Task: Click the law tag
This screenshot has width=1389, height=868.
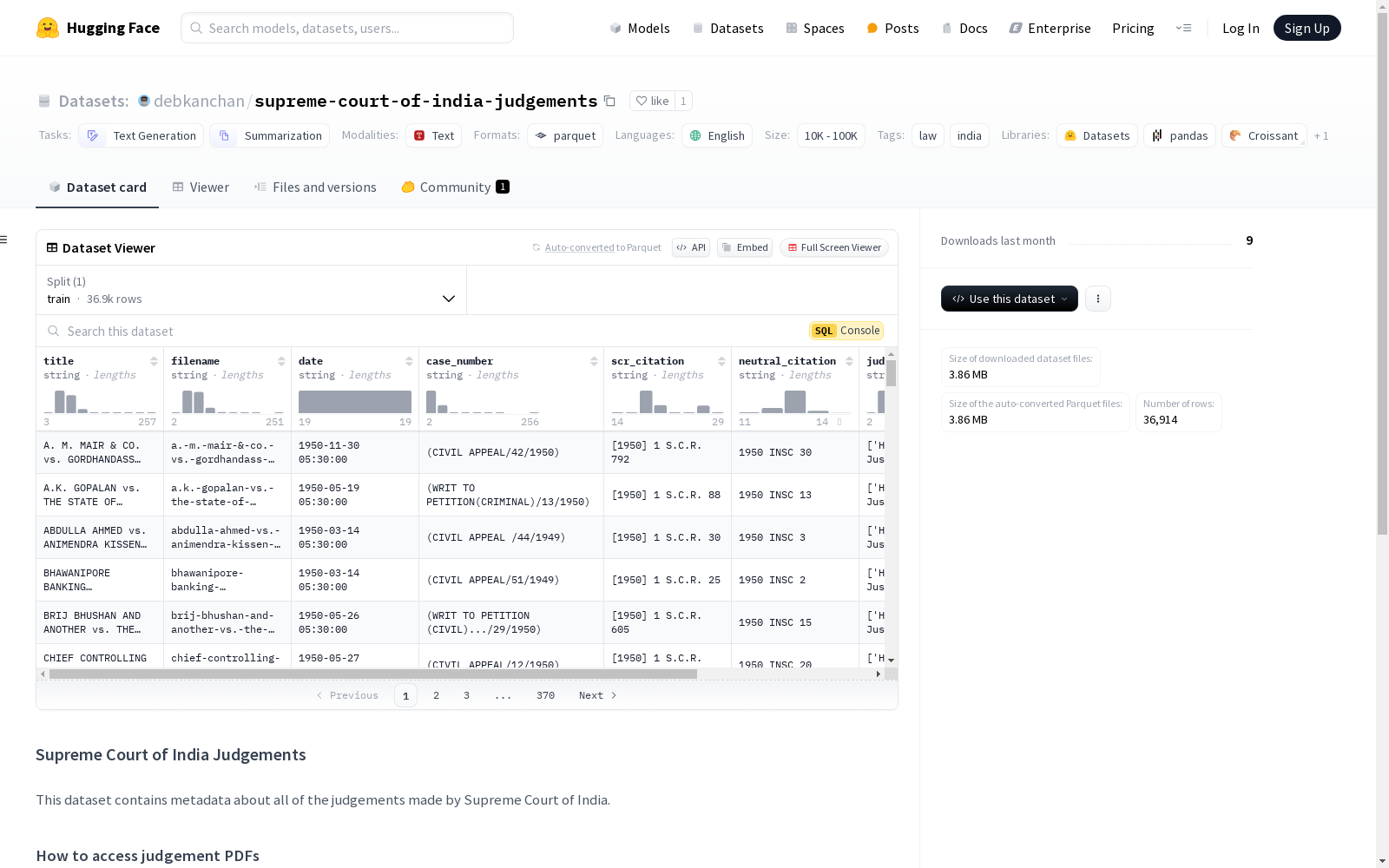Action: tap(928, 135)
